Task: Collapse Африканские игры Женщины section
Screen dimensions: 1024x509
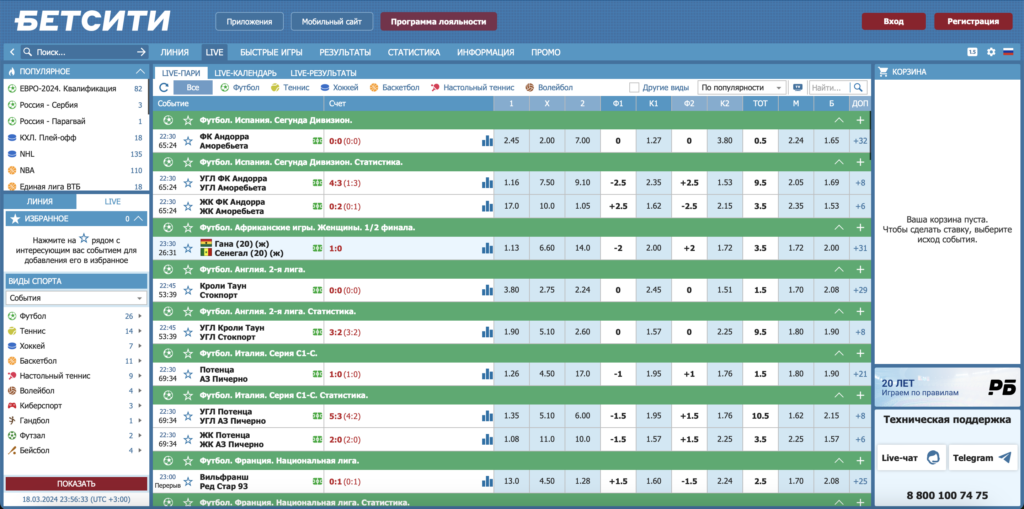Action: tap(839, 227)
